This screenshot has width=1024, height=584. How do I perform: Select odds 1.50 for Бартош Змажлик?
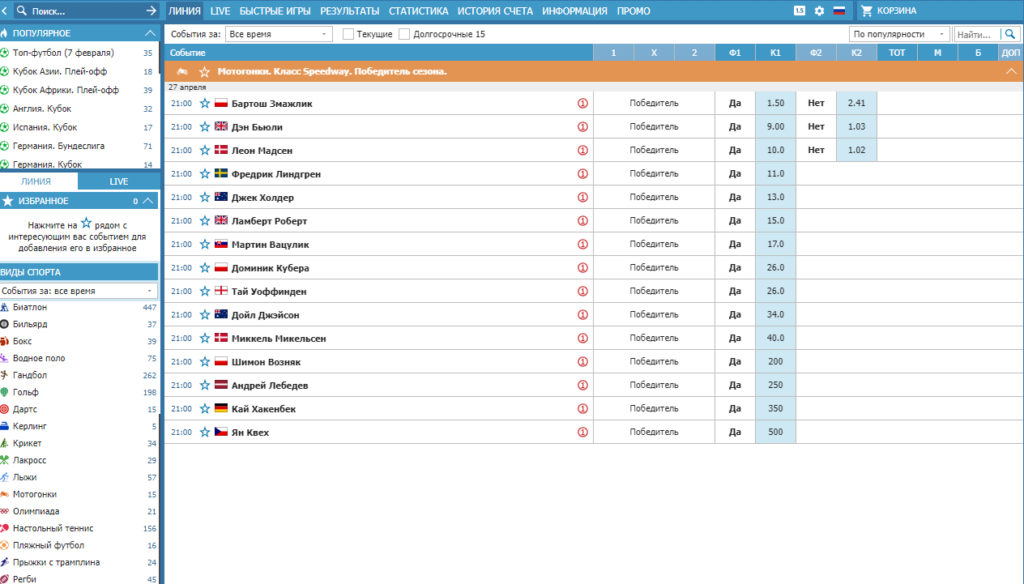[x=775, y=103]
